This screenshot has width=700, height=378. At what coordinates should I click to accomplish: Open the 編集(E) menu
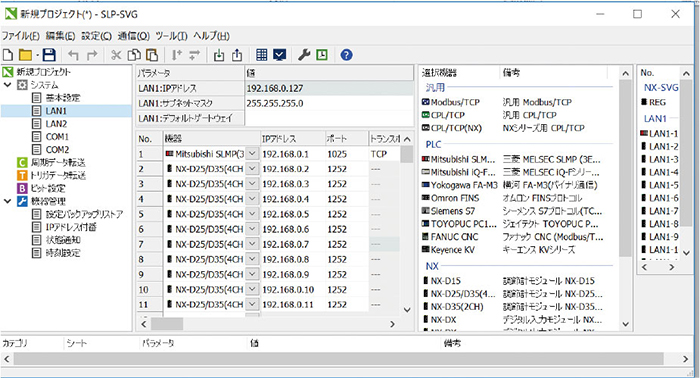(60, 36)
